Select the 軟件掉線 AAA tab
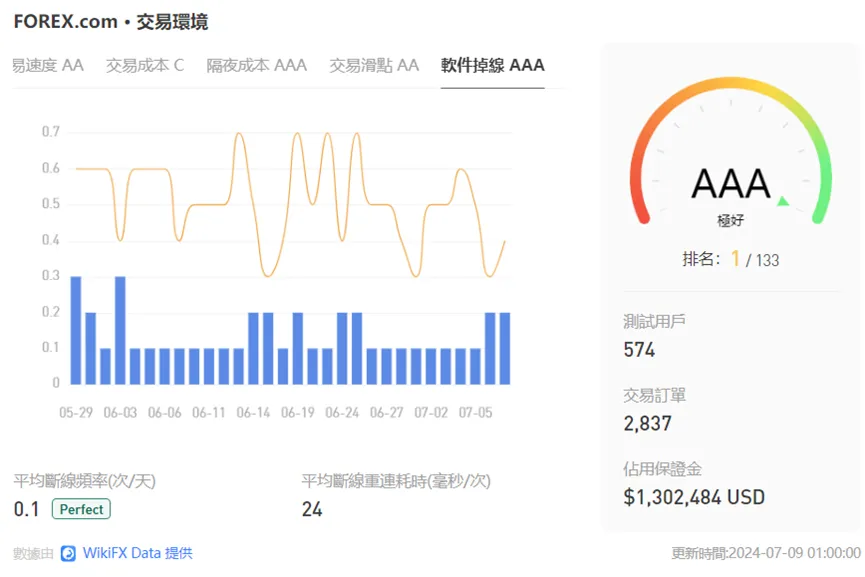865x577 pixels. (493, 65)
